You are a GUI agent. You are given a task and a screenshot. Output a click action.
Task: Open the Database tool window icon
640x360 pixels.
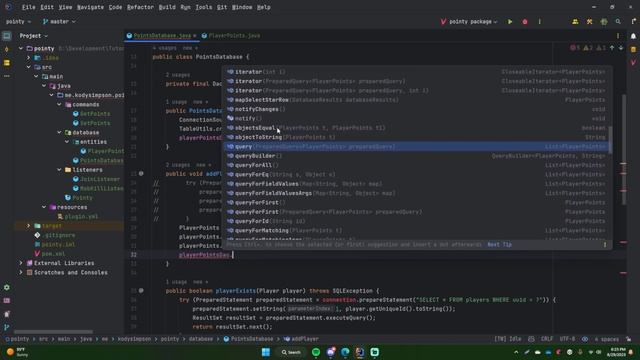tap(633, 49)
